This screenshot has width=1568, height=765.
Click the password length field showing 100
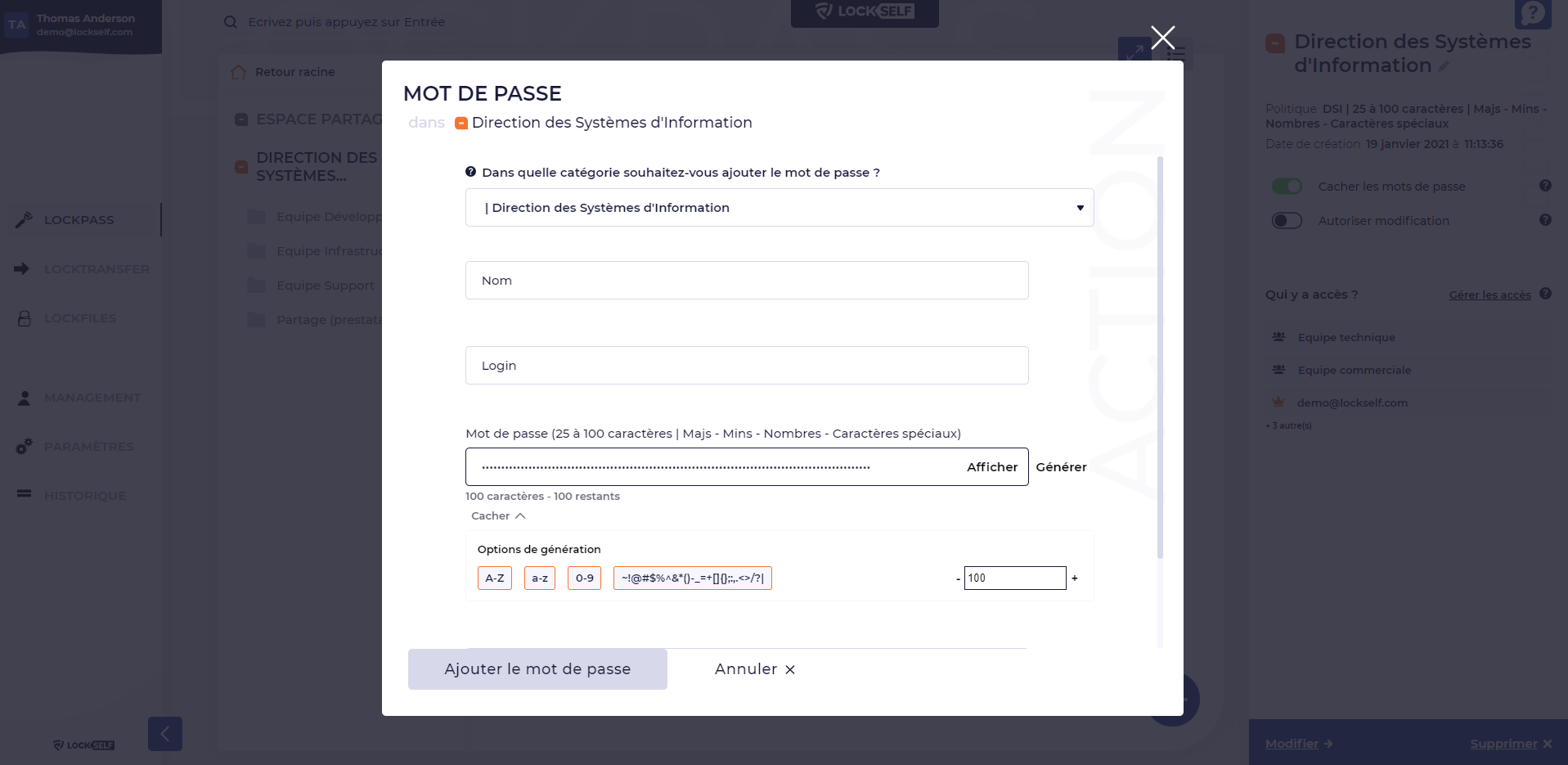coord(1015,578)
